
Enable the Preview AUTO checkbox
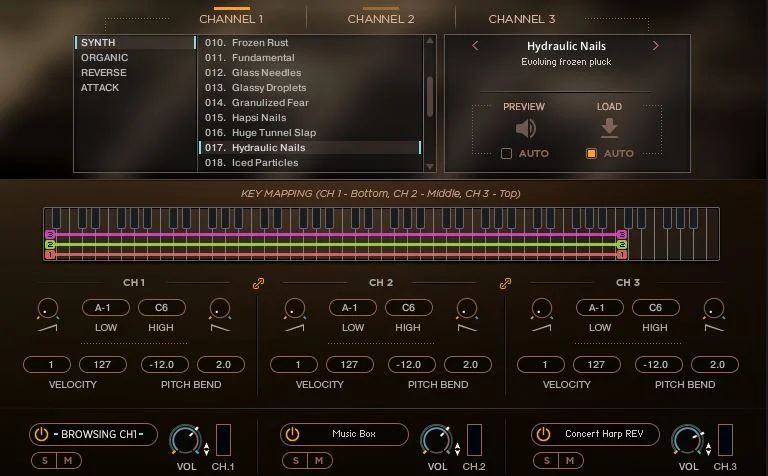pos(506,154)
